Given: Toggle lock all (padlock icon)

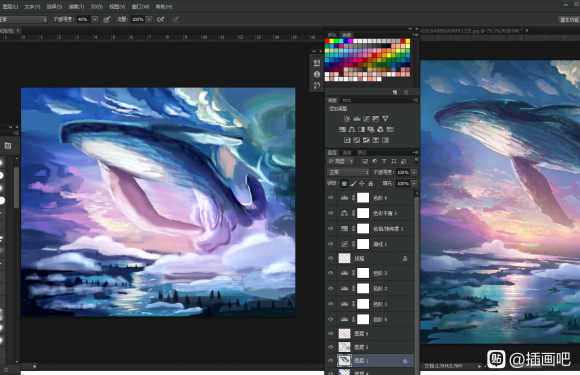Looking at the screenshot, I should (x=371, y=183).
